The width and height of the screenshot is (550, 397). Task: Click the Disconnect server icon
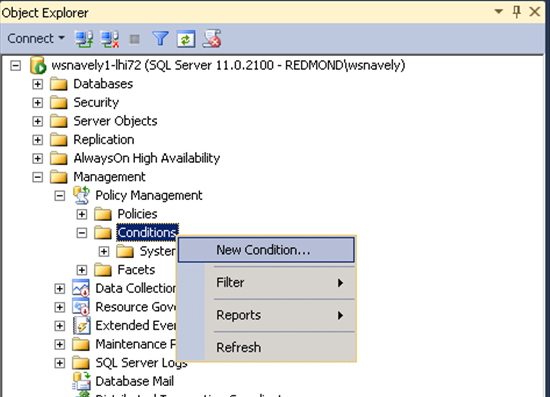coord(110,38)
